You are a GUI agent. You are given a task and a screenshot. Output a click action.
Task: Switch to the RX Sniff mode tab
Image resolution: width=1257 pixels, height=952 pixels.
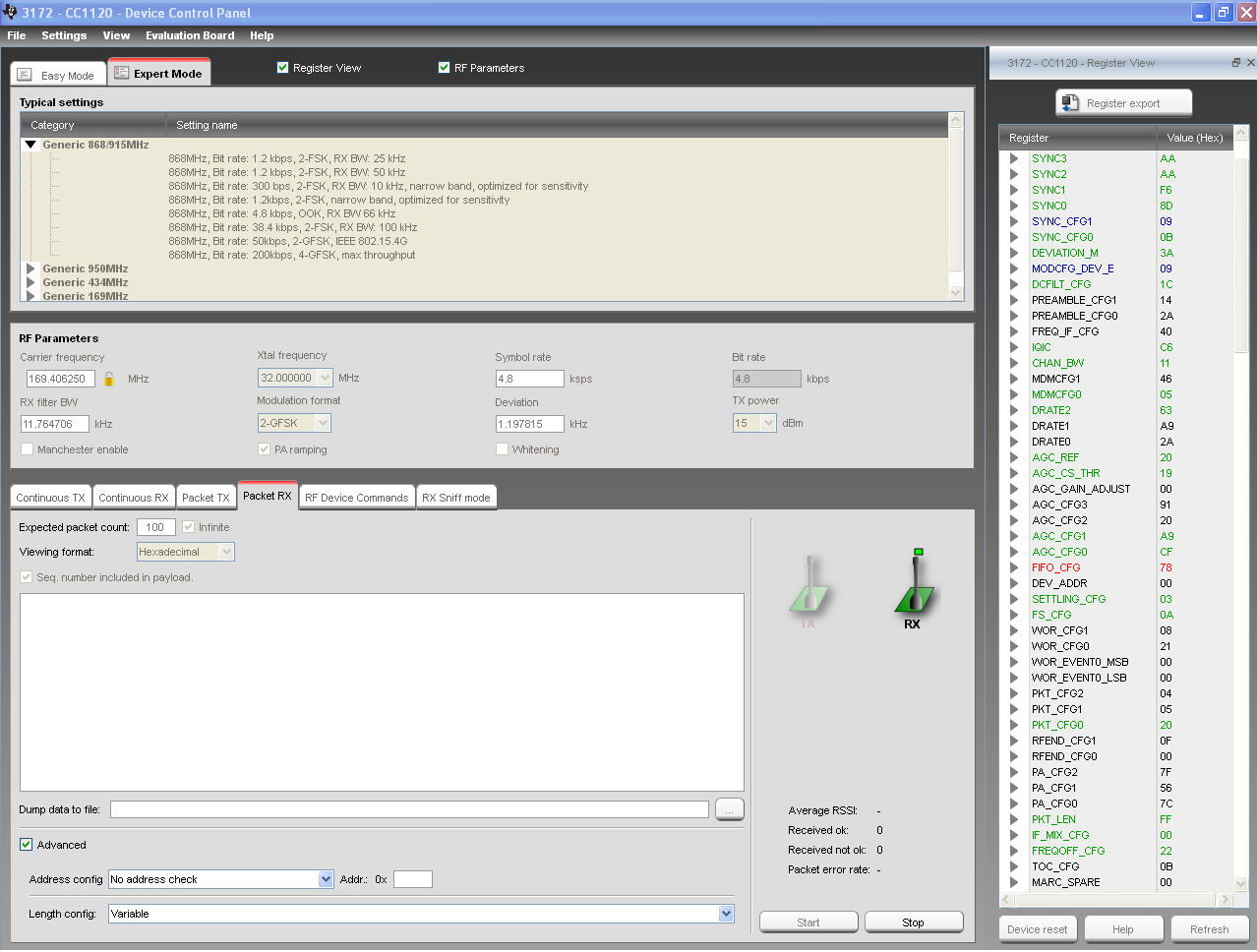(x=456, y=498)
